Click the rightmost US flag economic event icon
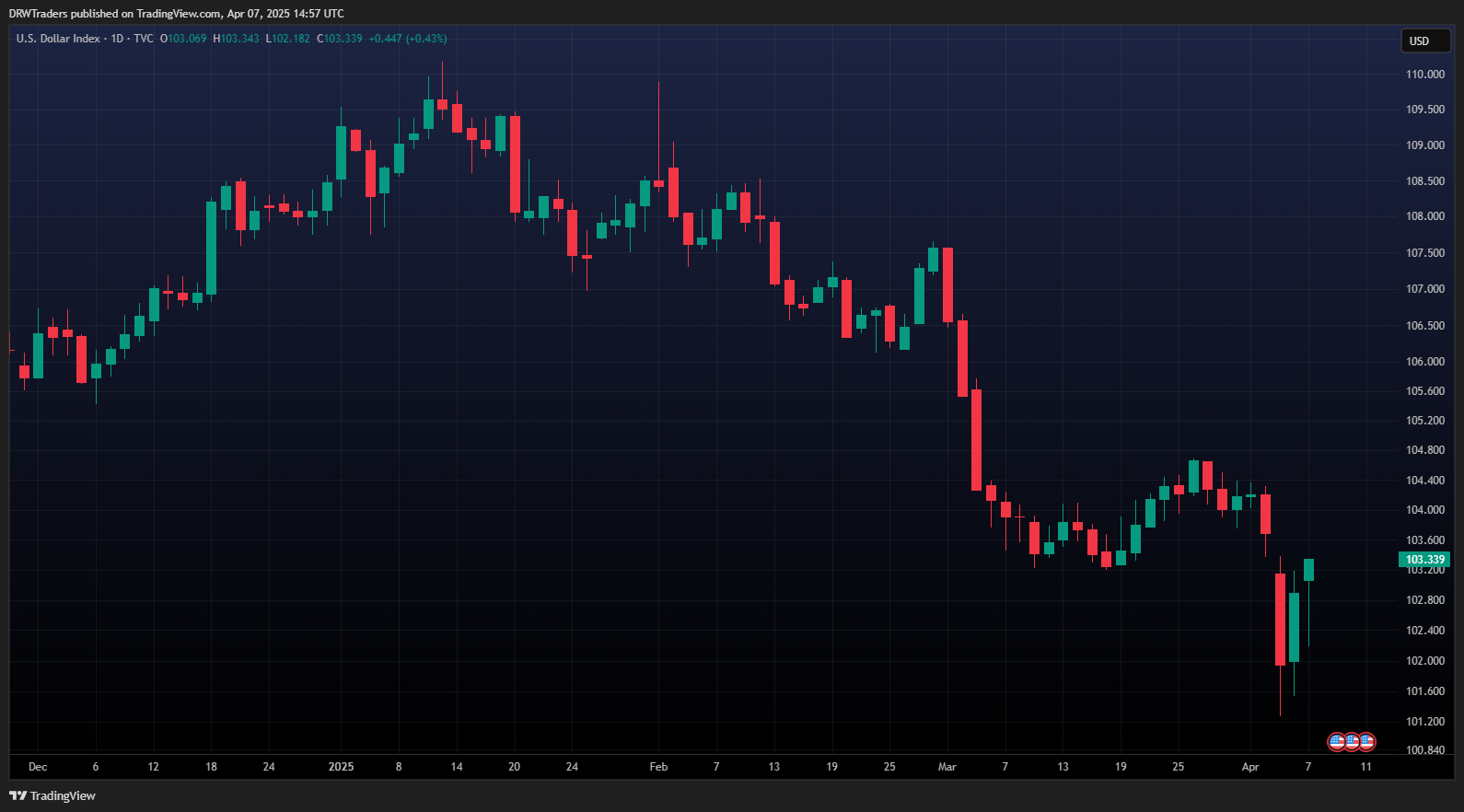 click(1366, 741)
